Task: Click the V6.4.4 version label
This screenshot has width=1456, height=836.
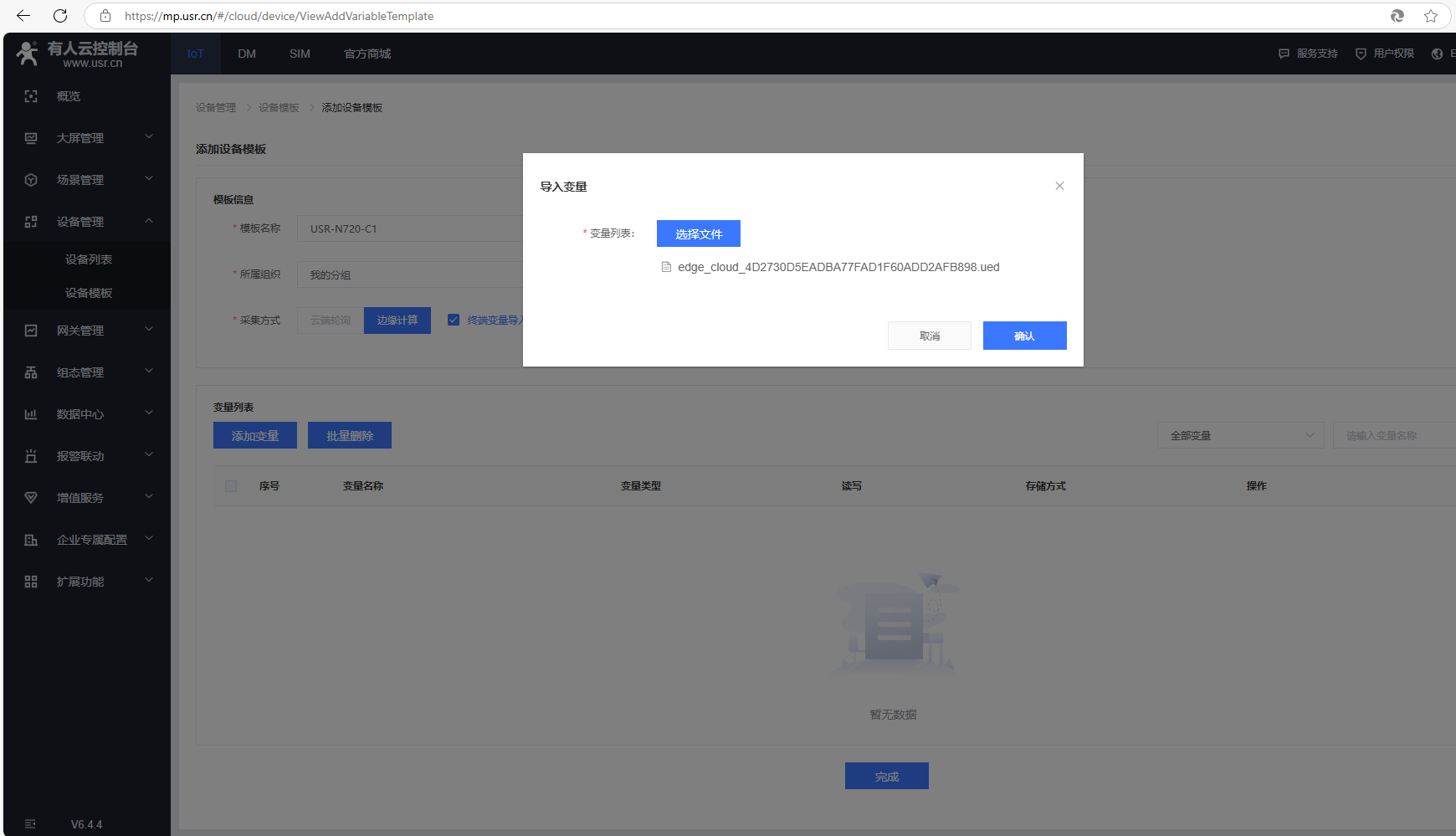Action: [86, 824]
